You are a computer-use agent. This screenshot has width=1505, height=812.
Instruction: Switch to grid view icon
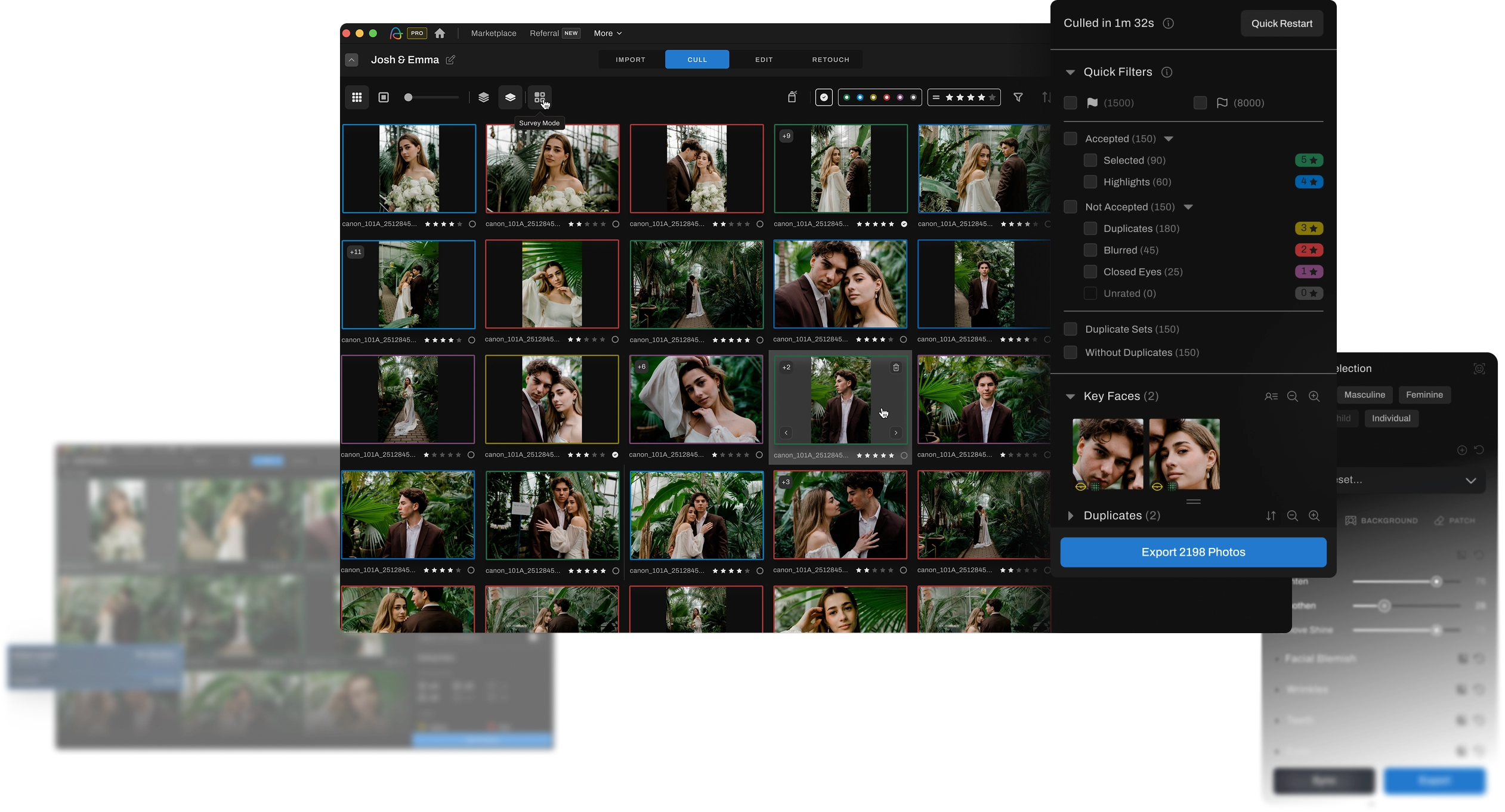pyautogui.click(x=357, y=97)
